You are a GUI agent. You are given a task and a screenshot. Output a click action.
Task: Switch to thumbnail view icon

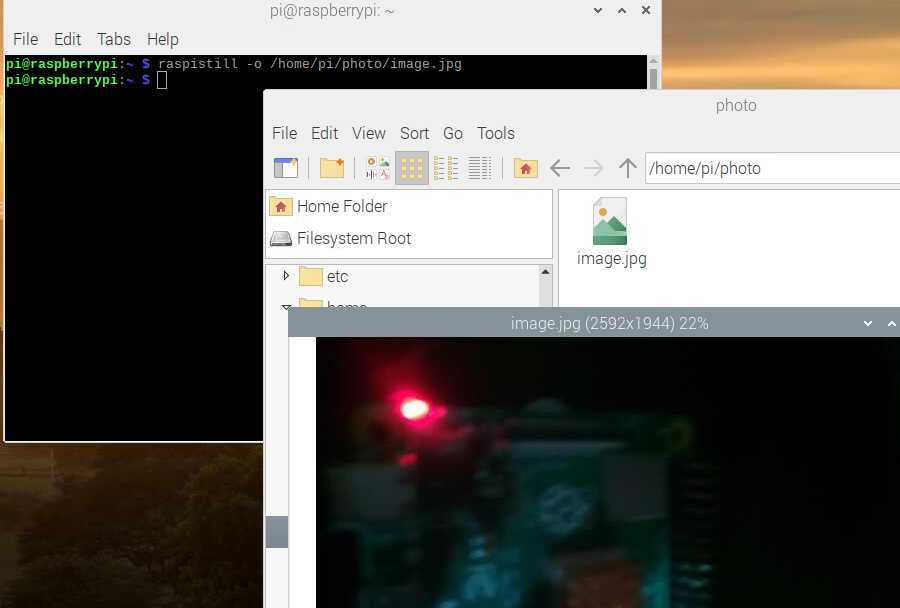378,168
